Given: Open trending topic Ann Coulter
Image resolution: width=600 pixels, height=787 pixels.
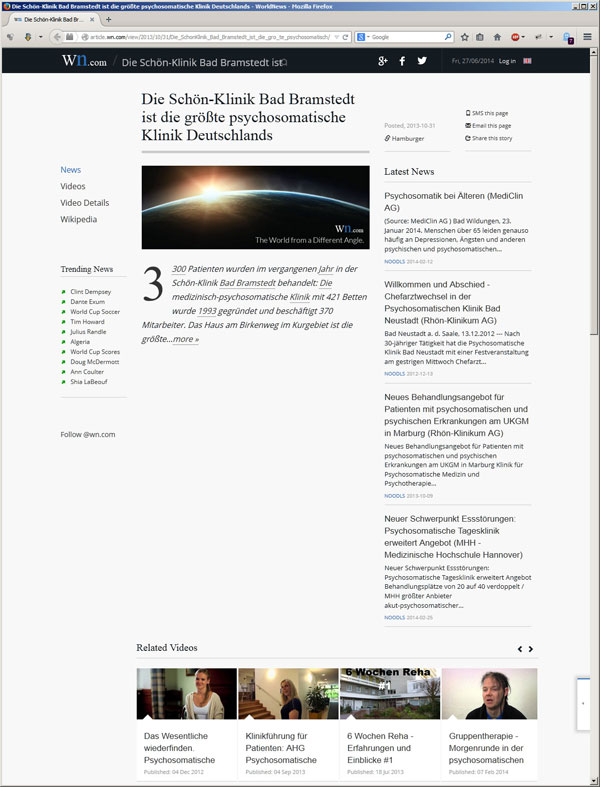Looking at the screenshot, I should point(87,372).
